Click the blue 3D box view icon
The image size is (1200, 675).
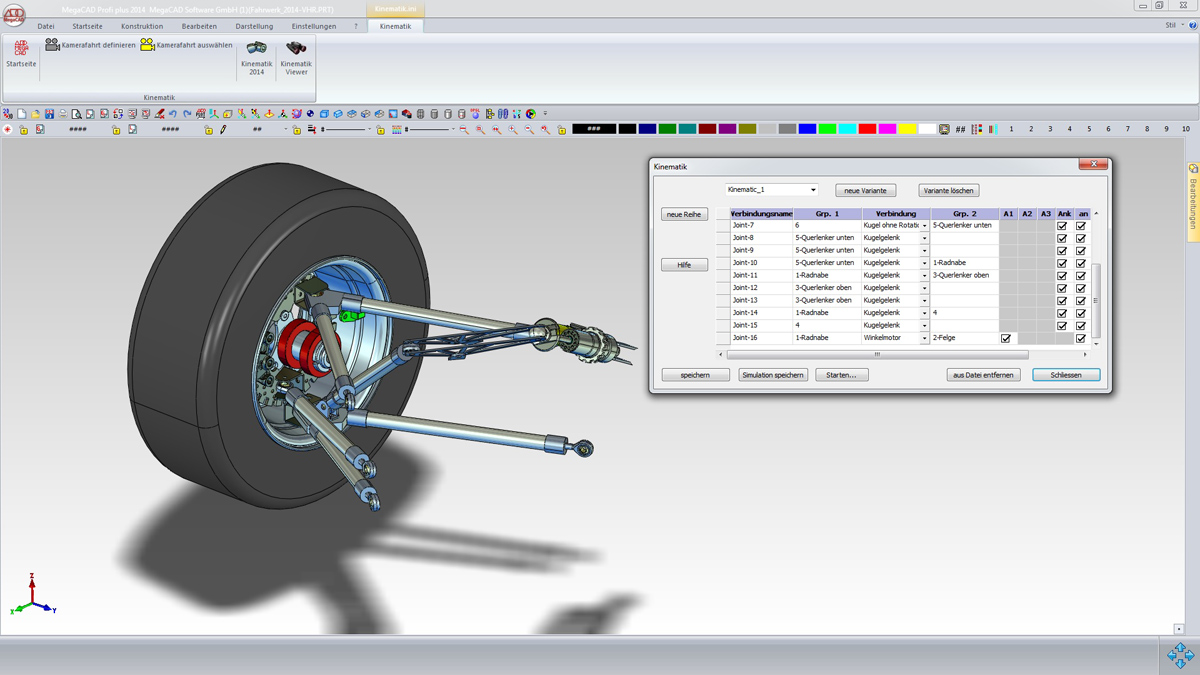click(324, 114)
